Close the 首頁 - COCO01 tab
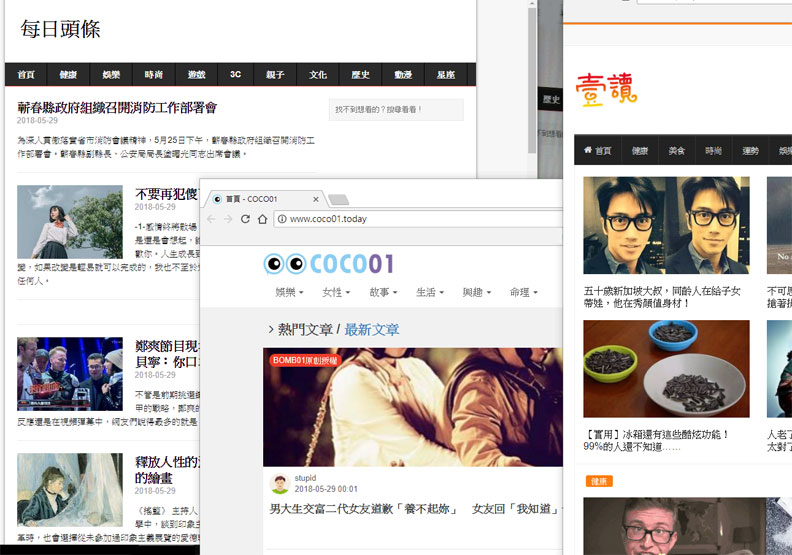Screen dimensions: 792x555 tap(316, 199)
